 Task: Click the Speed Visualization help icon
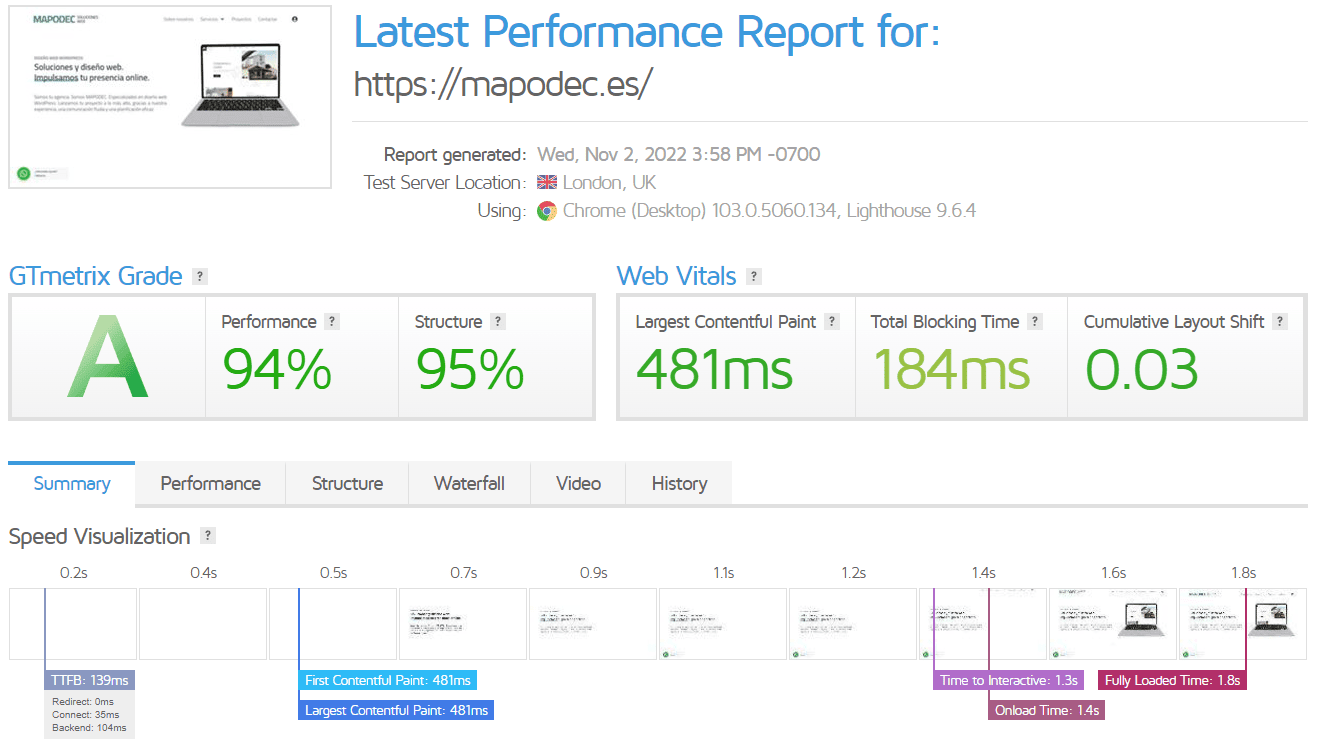pyautogui.click(x=208, y=536)
